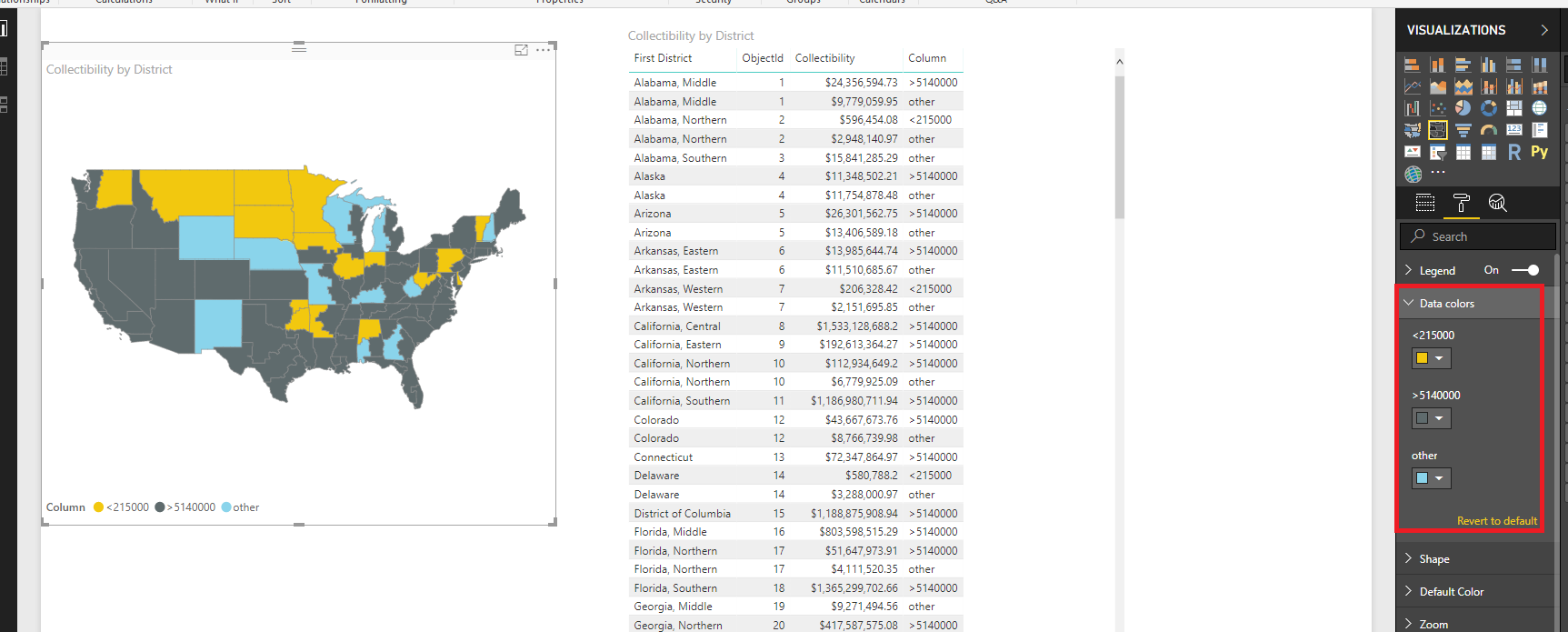Open the dark gray >5140000 color picker
This screenshot has height=632, width=1568.
1432,418
